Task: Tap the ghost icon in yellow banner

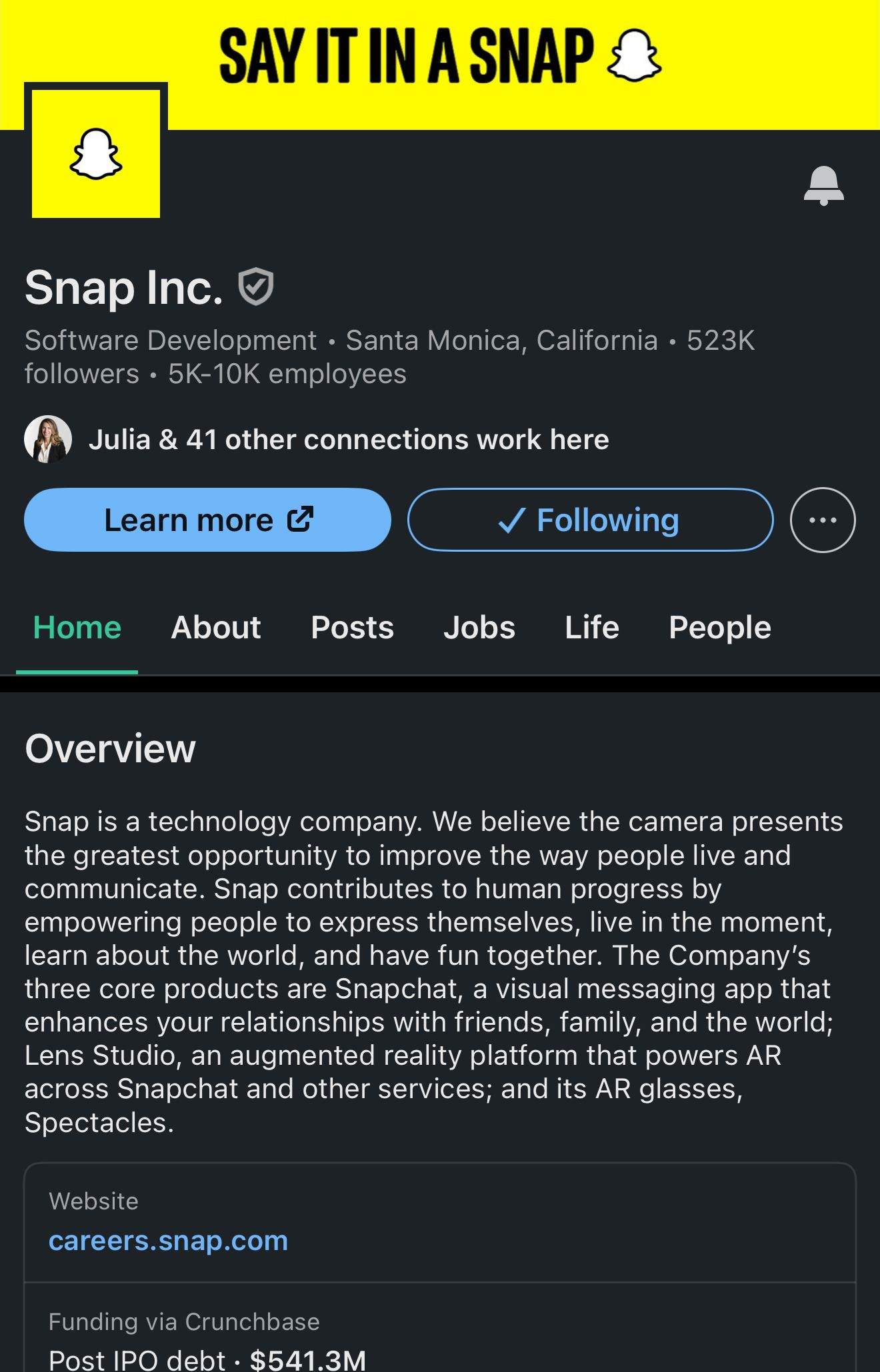Action: point(635,56)
